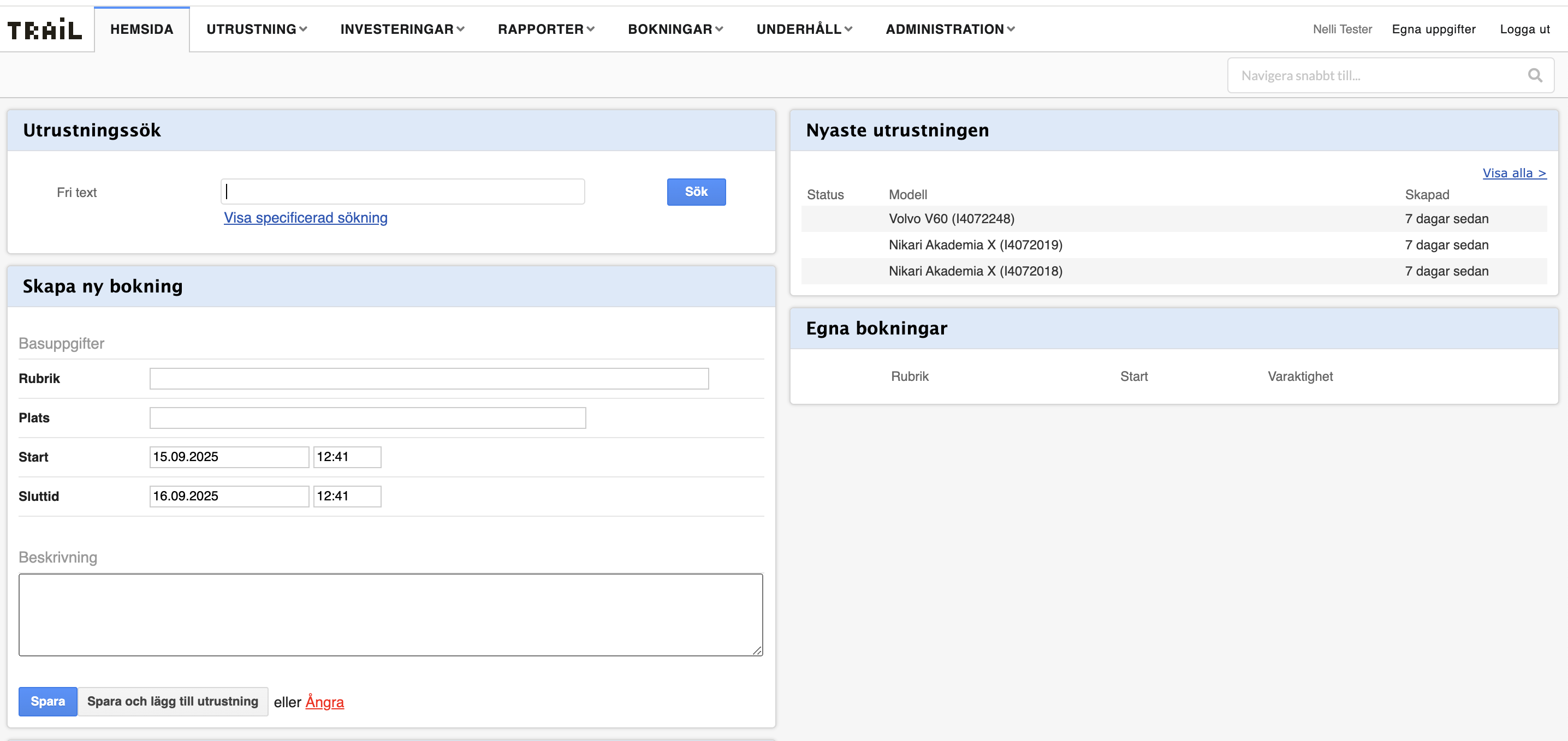
Task: Open the Rapporter dropdown
Action: [x=545, y=29]
